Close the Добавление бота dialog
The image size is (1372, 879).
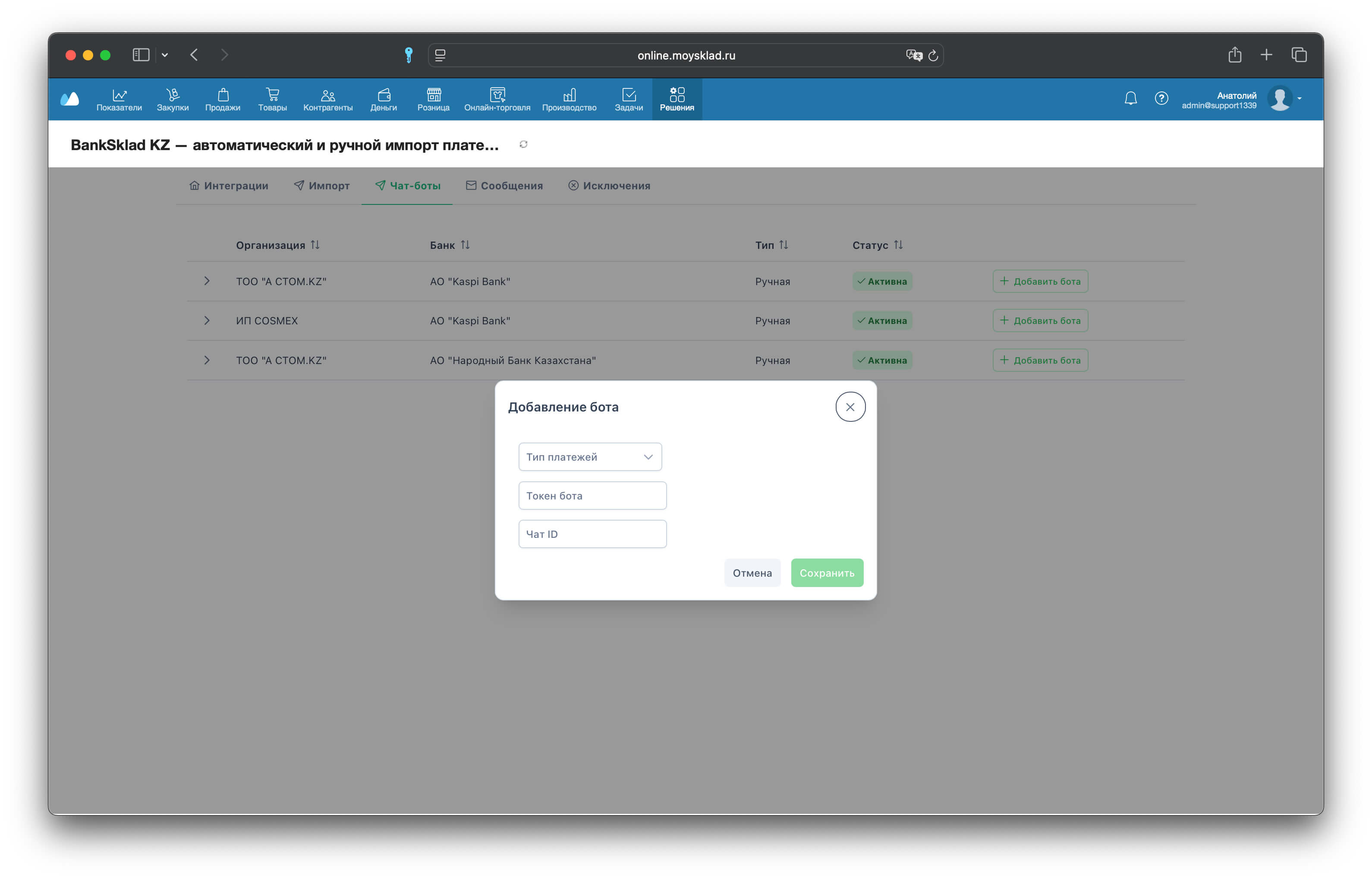[850, 407]
